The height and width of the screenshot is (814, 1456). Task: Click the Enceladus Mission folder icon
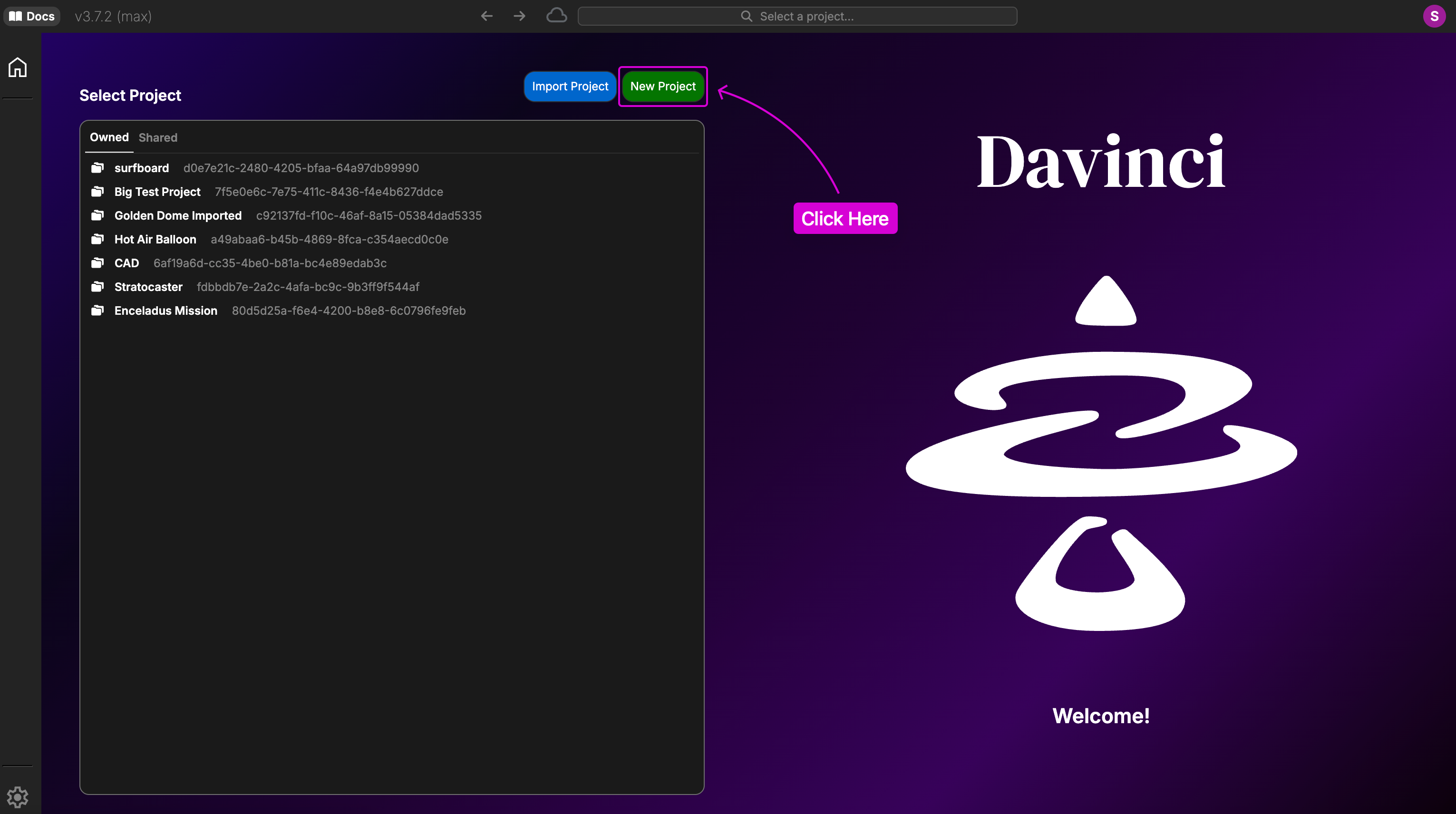[98, 310]
